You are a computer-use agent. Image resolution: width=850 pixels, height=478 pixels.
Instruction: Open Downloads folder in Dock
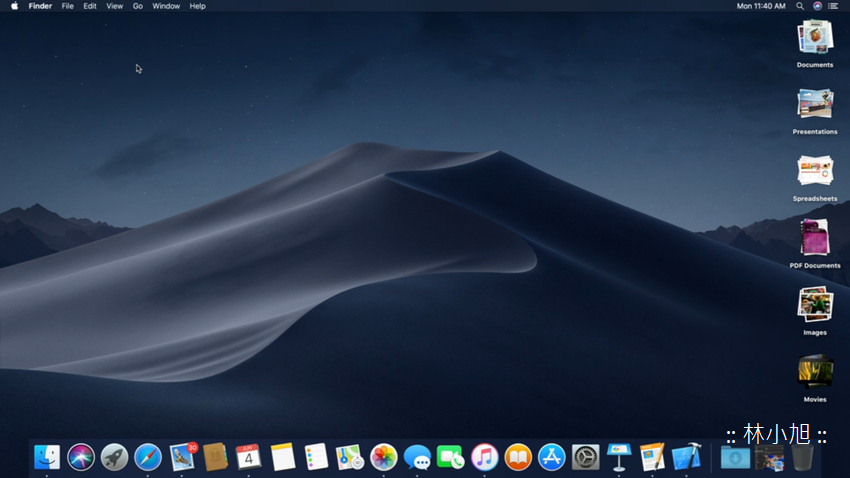(736, 458)
